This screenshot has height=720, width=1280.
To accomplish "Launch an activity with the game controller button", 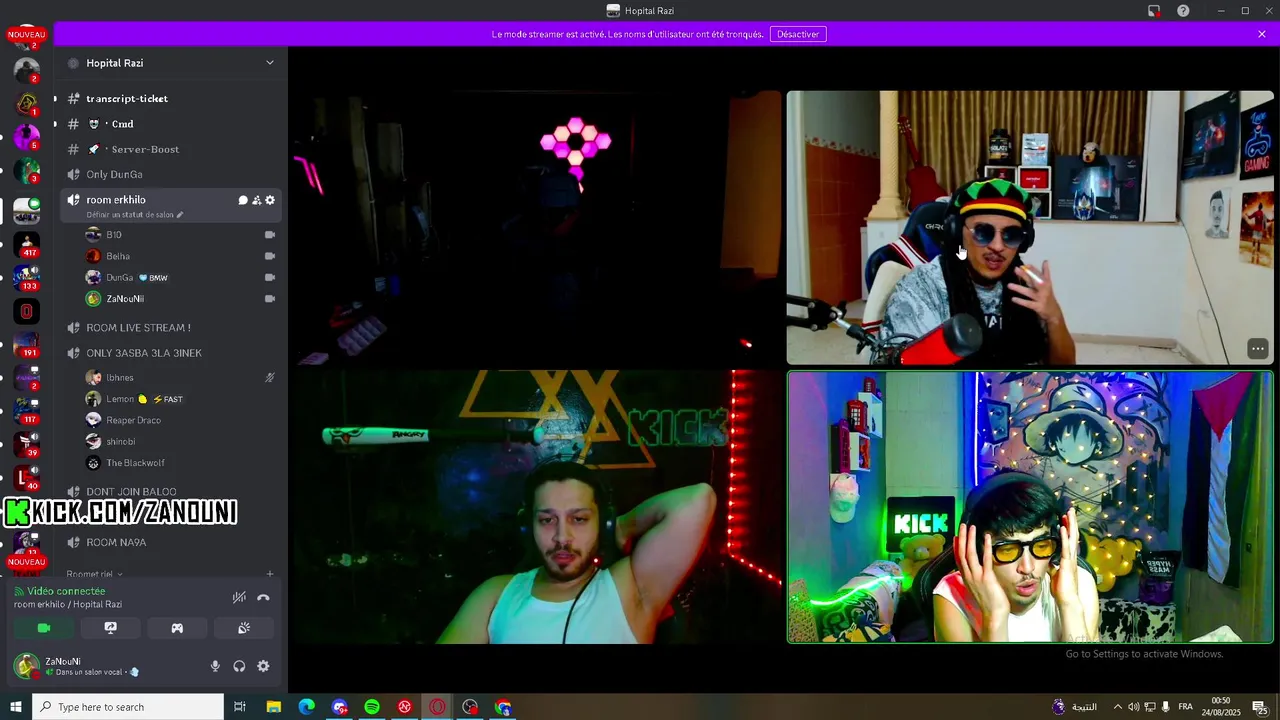I will point(177,628).
